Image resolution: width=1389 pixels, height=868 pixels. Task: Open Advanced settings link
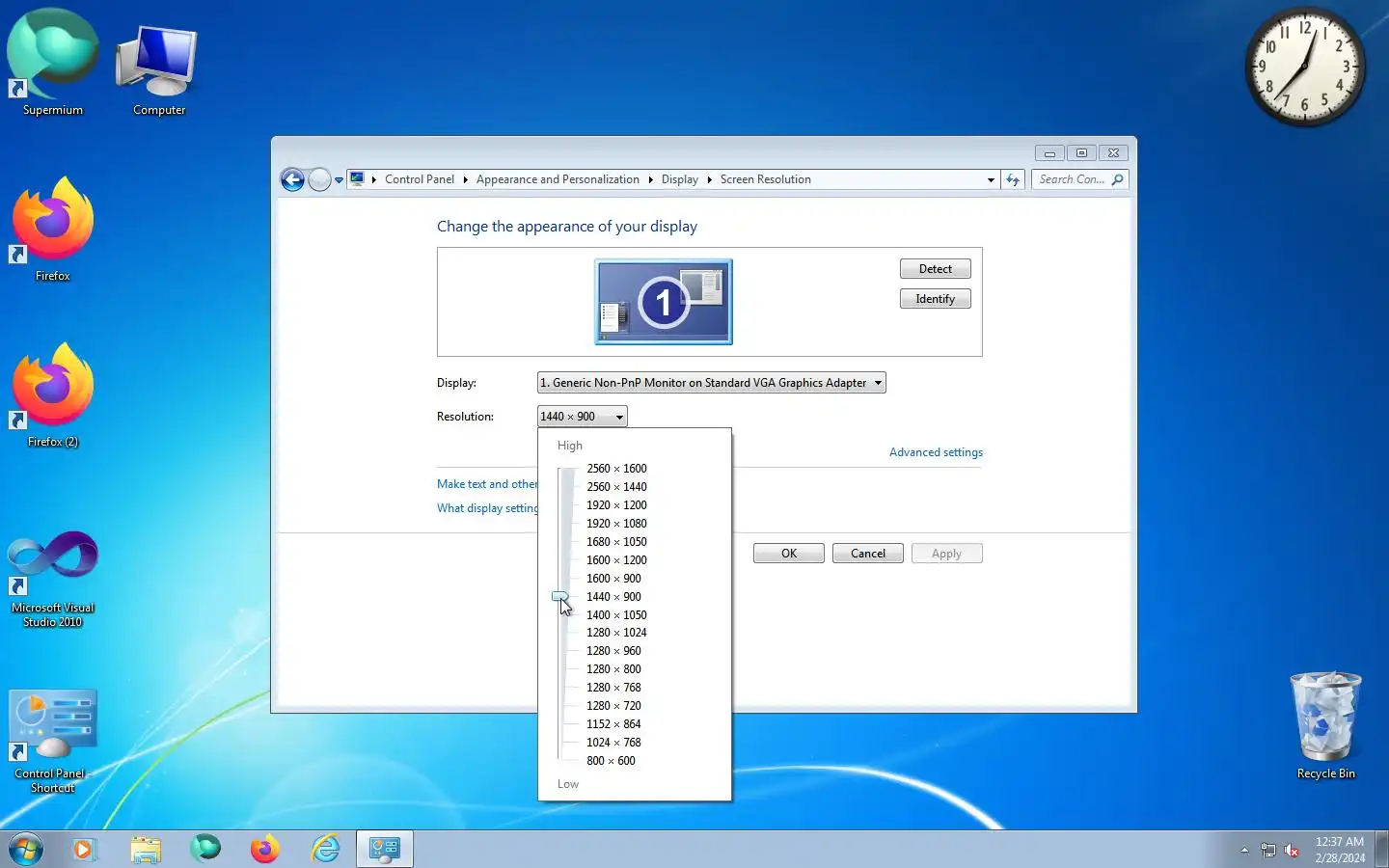point(936,452)
